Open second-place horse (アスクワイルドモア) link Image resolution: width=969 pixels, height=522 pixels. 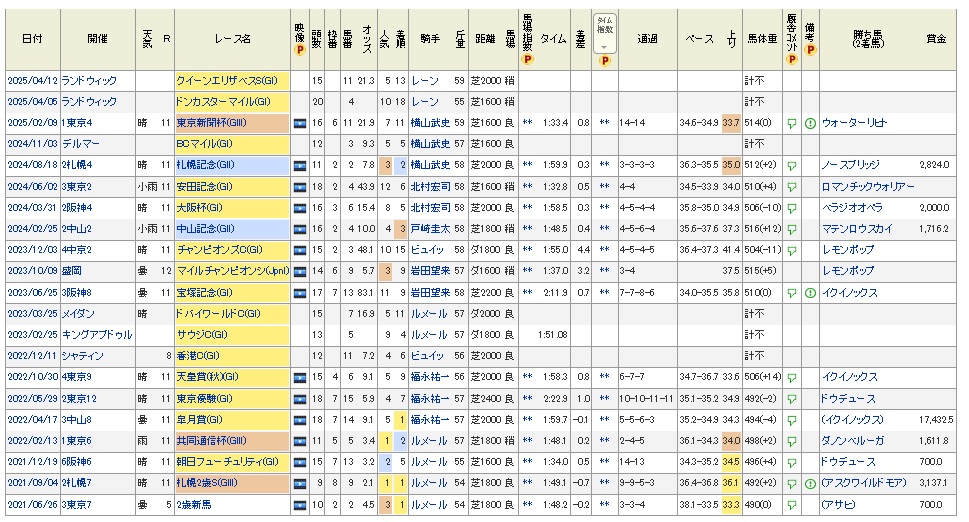[864, 484]
